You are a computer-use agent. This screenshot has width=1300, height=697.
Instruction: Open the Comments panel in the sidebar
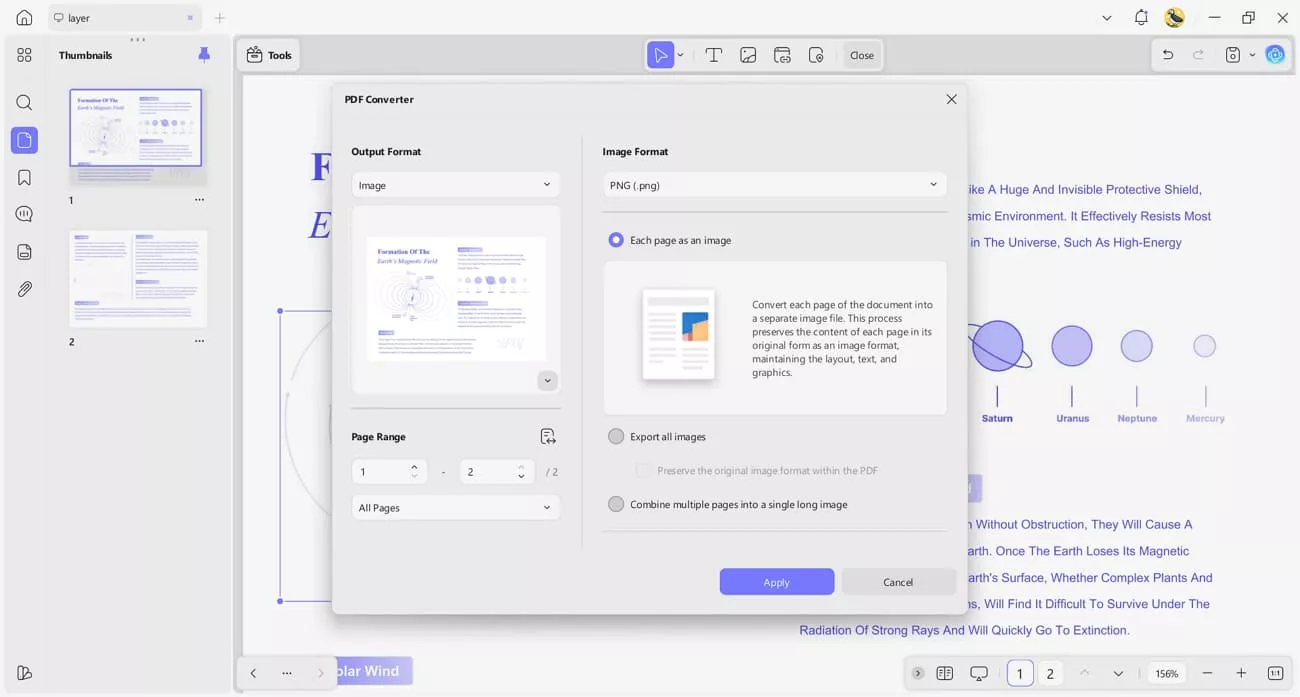click(x=24, y=213)
